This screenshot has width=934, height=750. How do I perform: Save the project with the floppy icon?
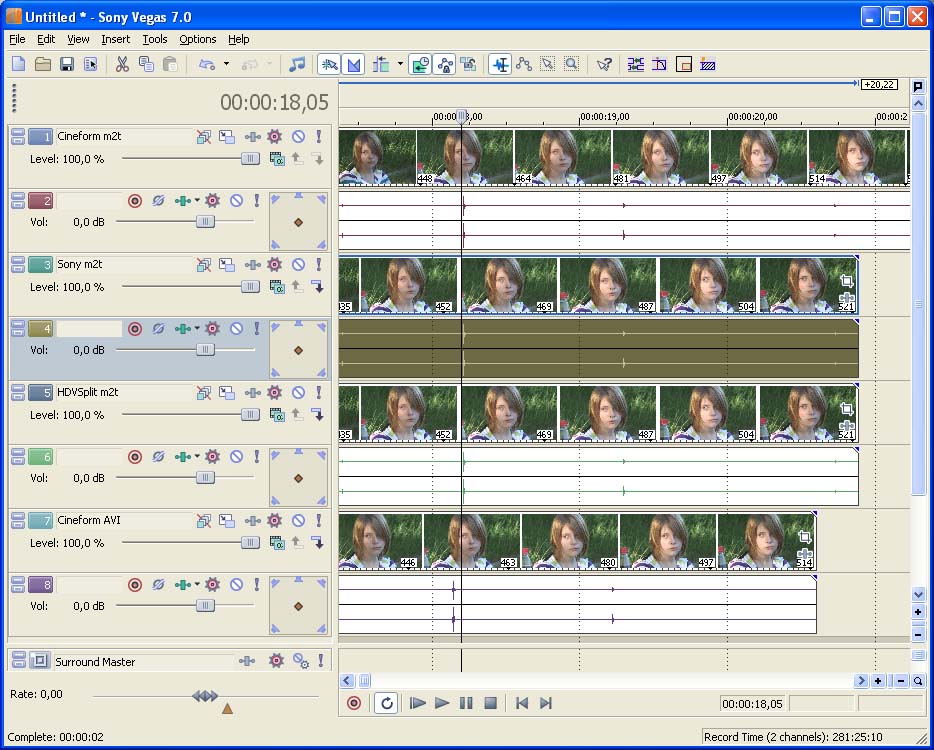click(67, 64)
